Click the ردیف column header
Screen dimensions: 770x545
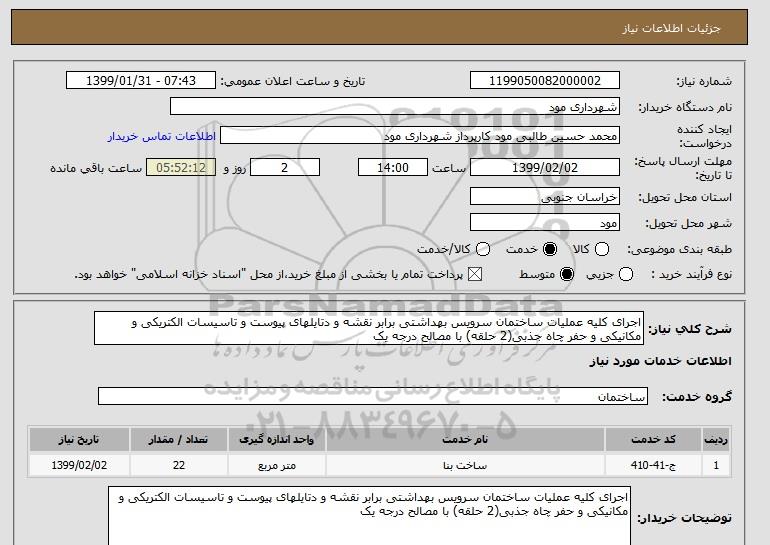(716, 439)
